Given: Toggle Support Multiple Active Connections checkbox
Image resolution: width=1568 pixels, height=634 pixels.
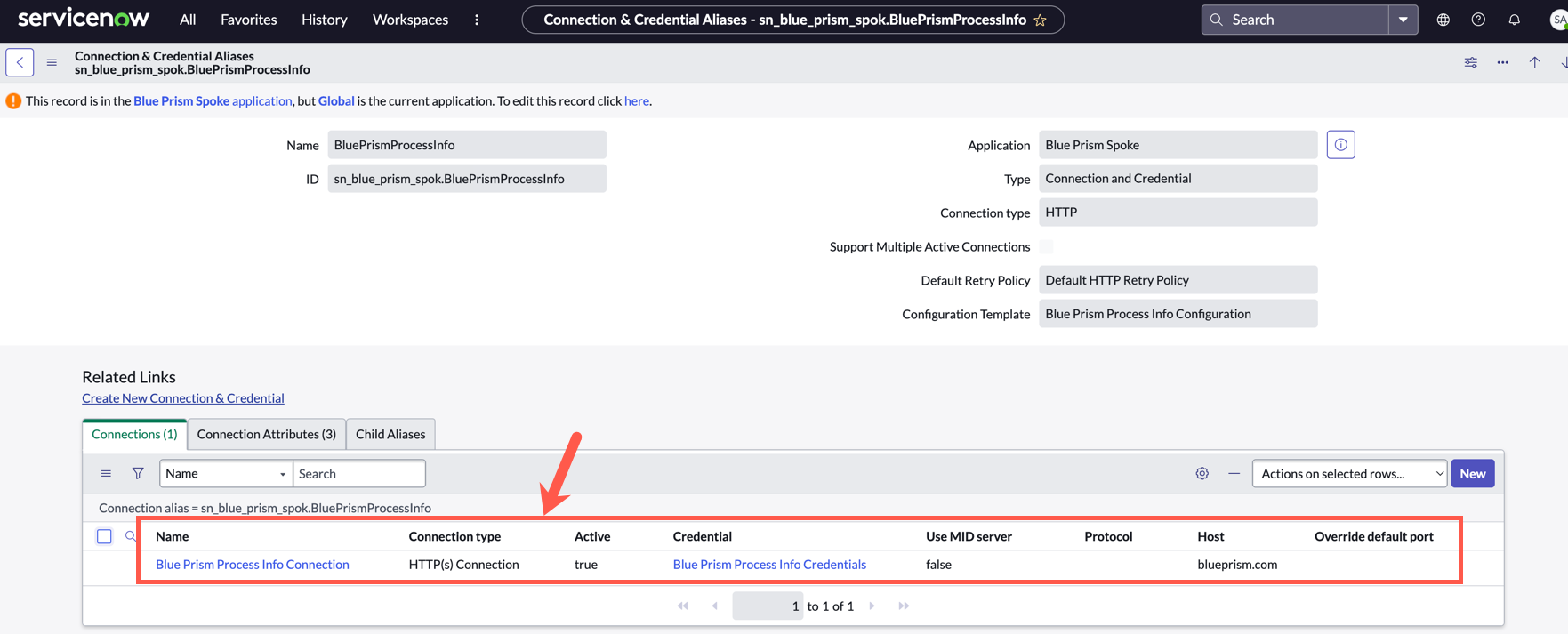Looking at the screenshot, I should click(x=1046, y=246).
